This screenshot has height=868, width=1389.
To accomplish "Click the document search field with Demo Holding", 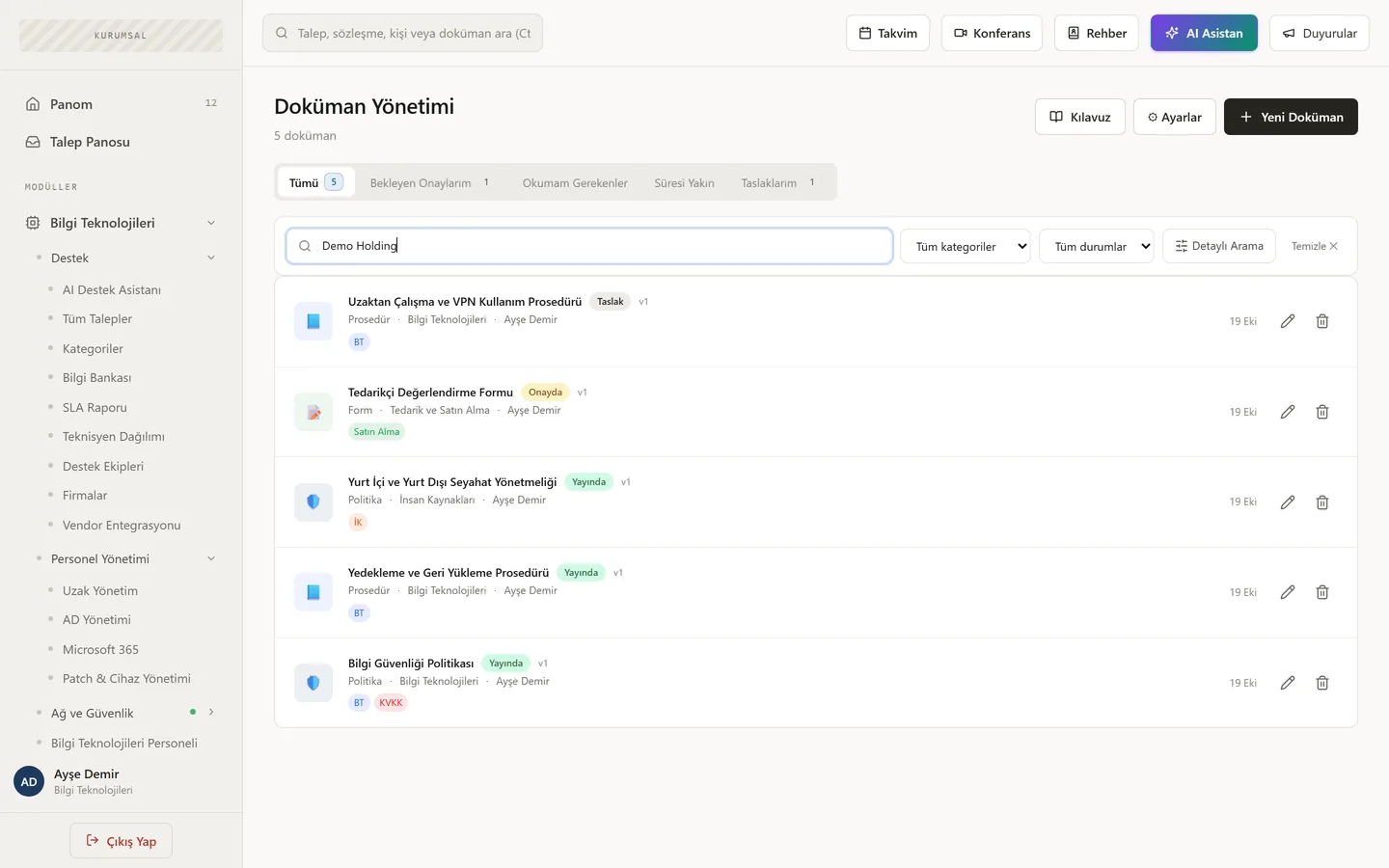I will click(x=589, y=246).
